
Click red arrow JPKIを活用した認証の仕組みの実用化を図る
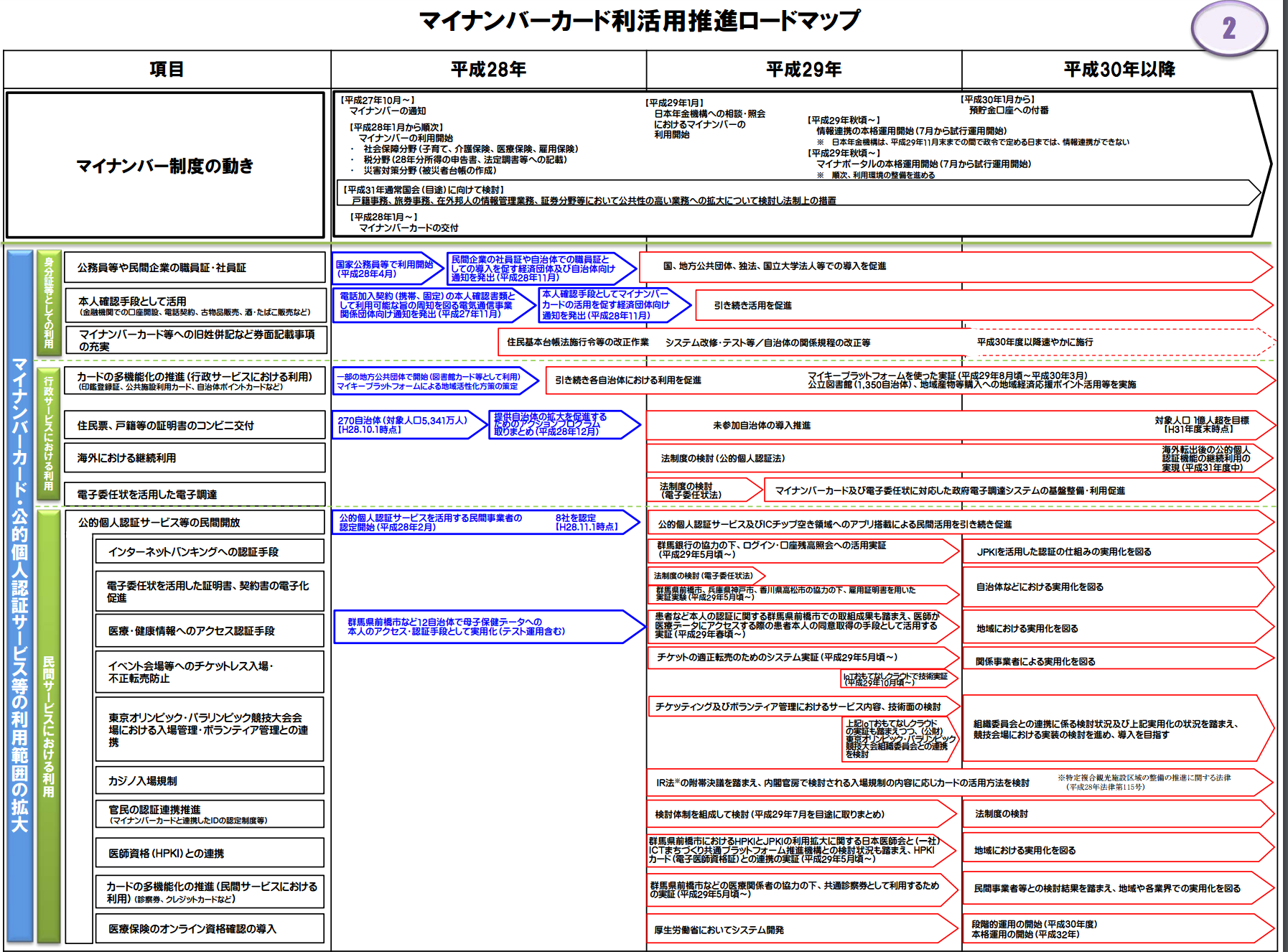point(1119,551)
